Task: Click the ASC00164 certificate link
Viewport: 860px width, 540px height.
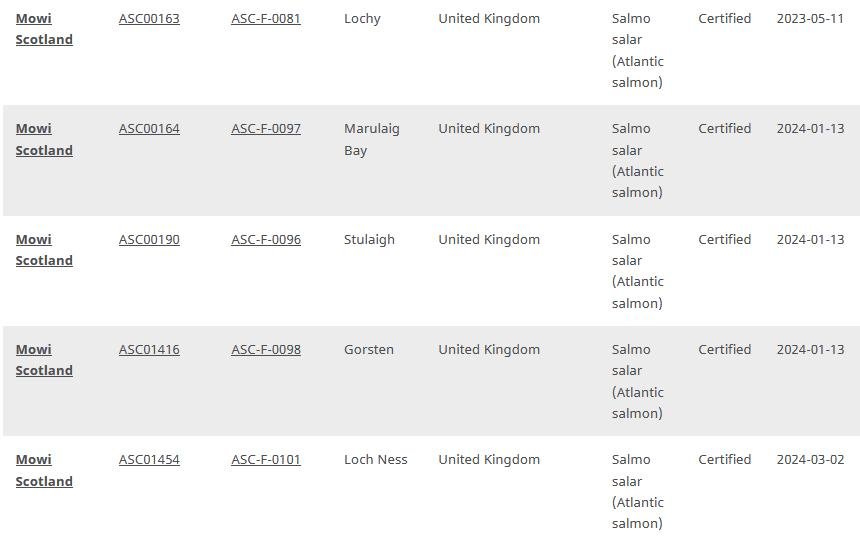Action: (x=149, y=128)
